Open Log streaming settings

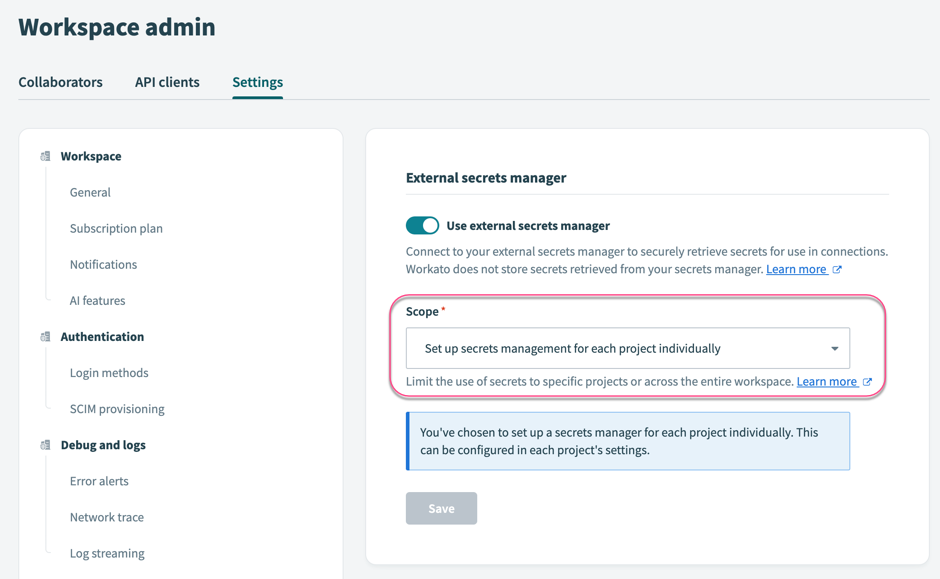tap(107, 552)
